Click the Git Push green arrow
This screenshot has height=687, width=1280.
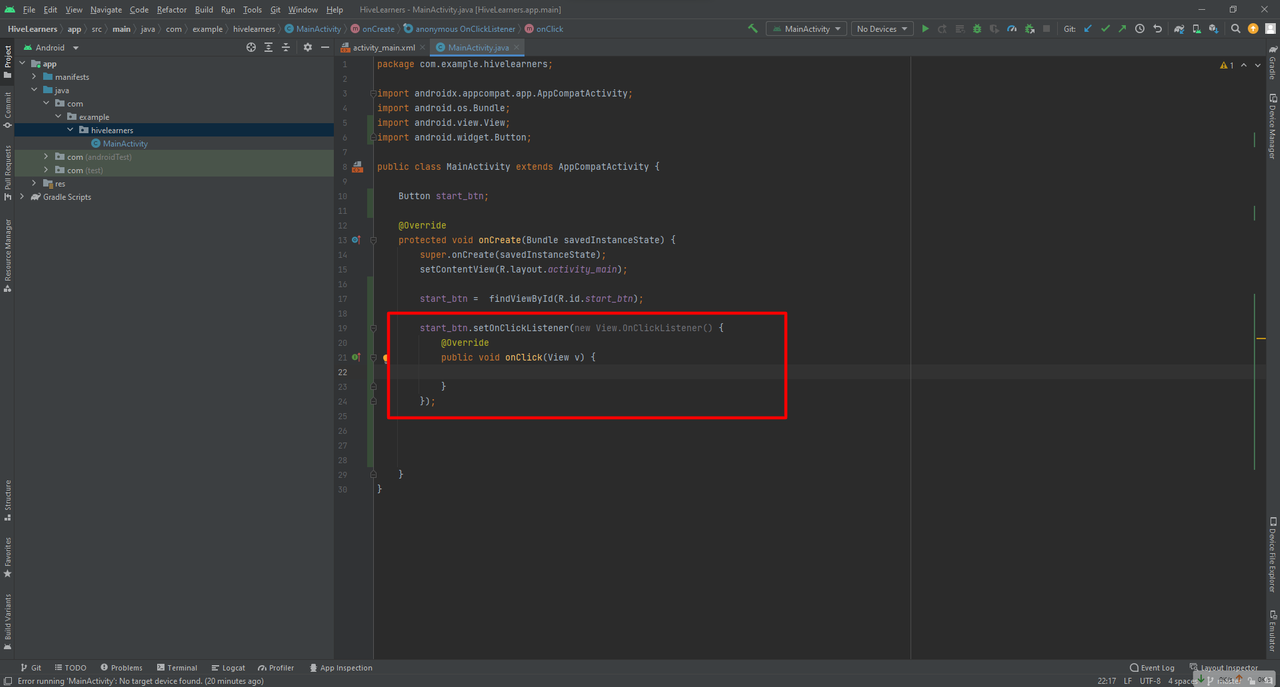click(1122, 29)
